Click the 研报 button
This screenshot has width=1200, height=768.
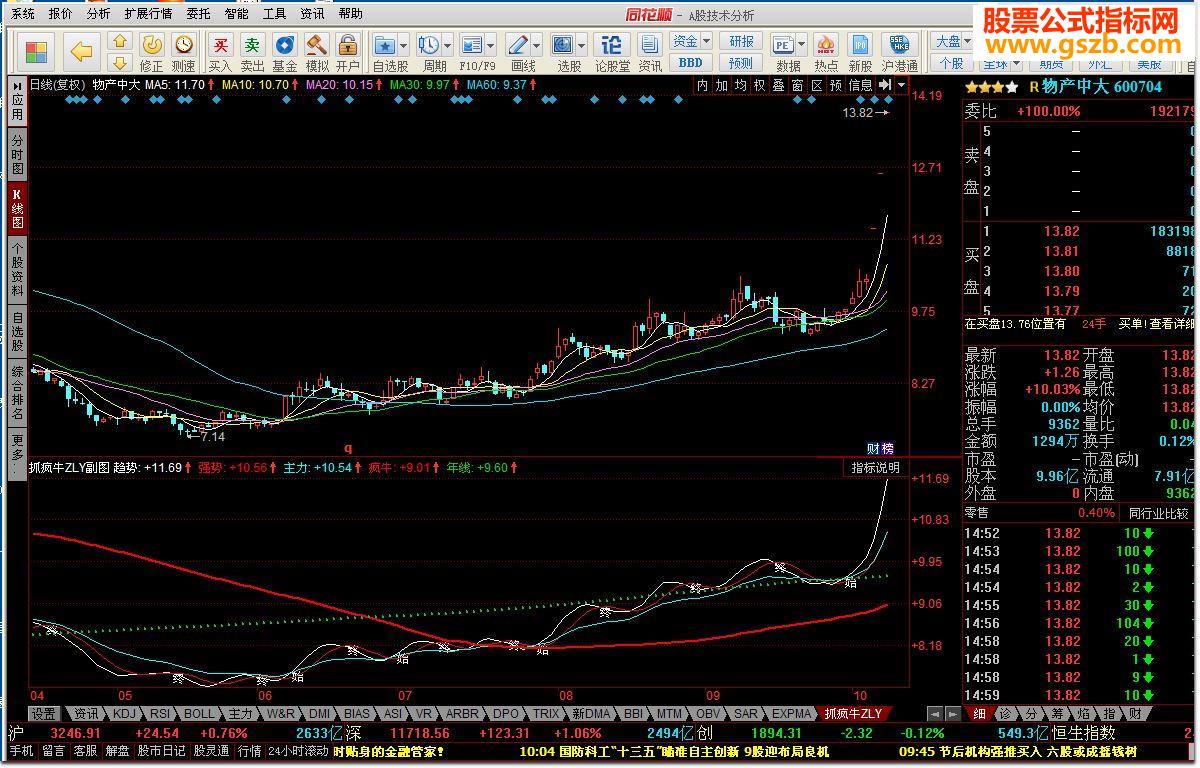click(x=741, y=41)
